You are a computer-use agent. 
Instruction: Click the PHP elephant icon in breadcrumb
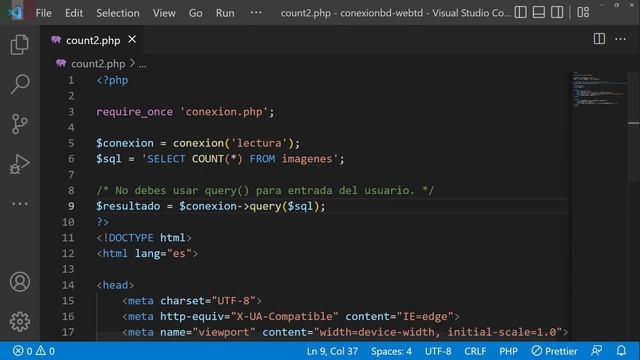click(61, 63)
